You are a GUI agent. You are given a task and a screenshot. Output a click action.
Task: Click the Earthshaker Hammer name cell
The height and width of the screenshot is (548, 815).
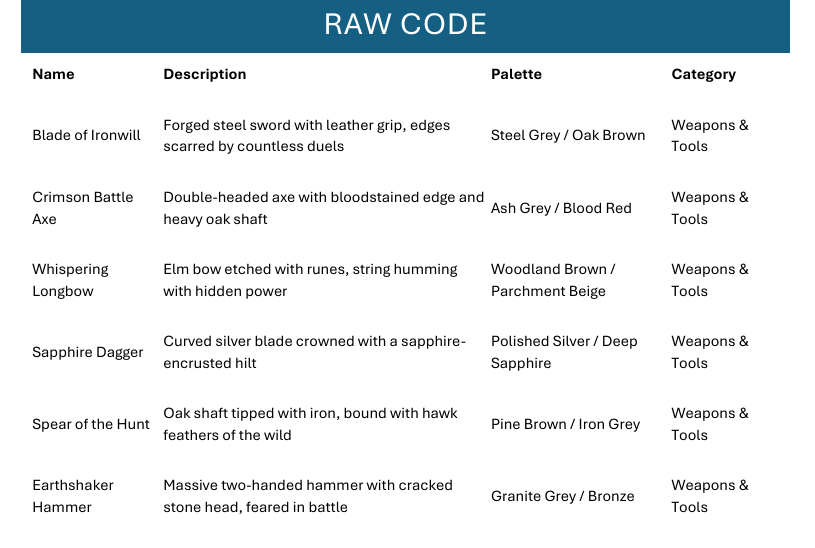coord(73,496)
